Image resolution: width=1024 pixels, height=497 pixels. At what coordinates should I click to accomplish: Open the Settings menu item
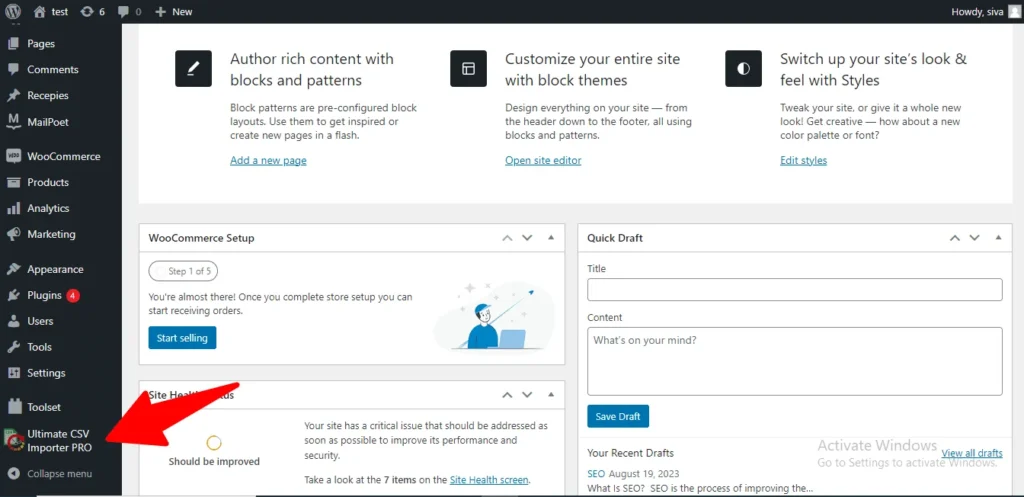click(46, 374)
